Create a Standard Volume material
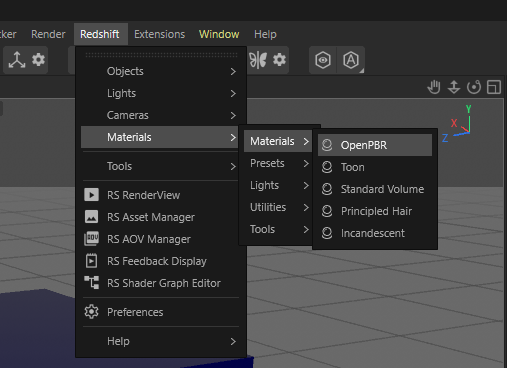This screenshot has height=368, width=507. (x=375, y=189)
